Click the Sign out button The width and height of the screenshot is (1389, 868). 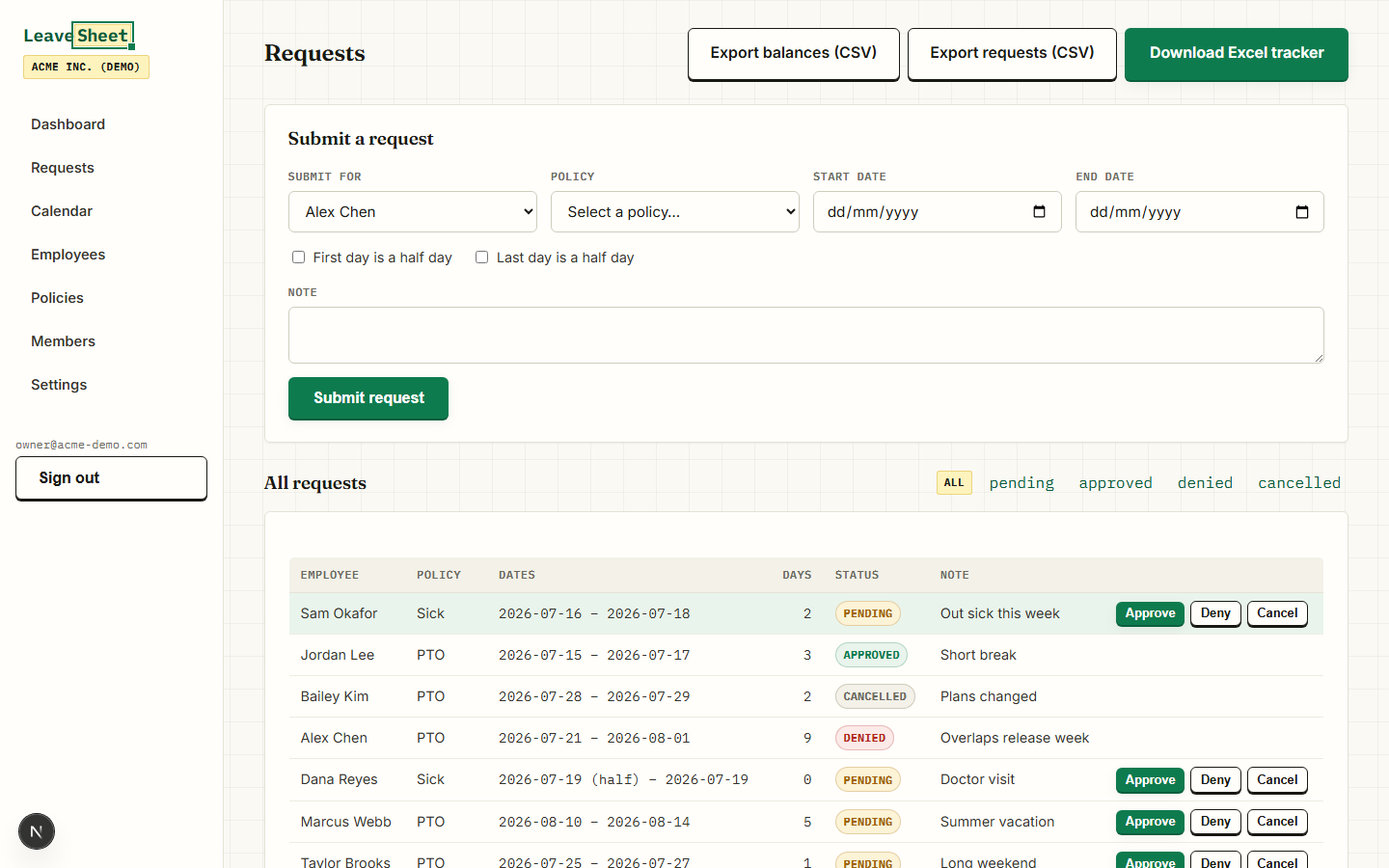coord(111,478)
